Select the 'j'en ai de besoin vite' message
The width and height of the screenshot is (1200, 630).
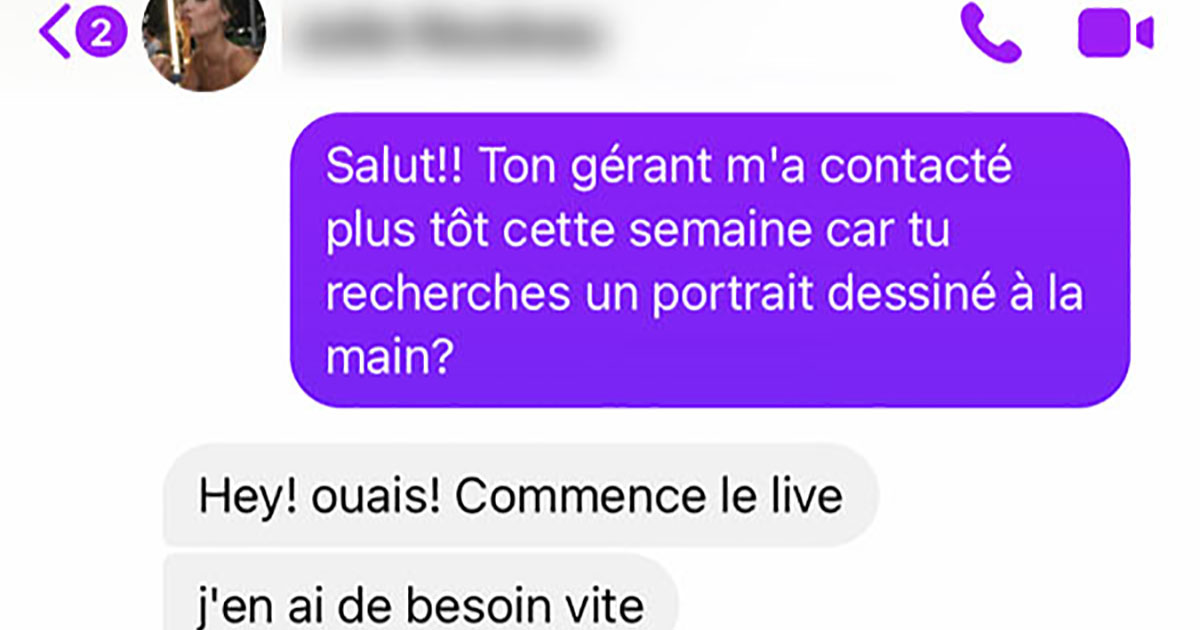click(x=420, y=596)
